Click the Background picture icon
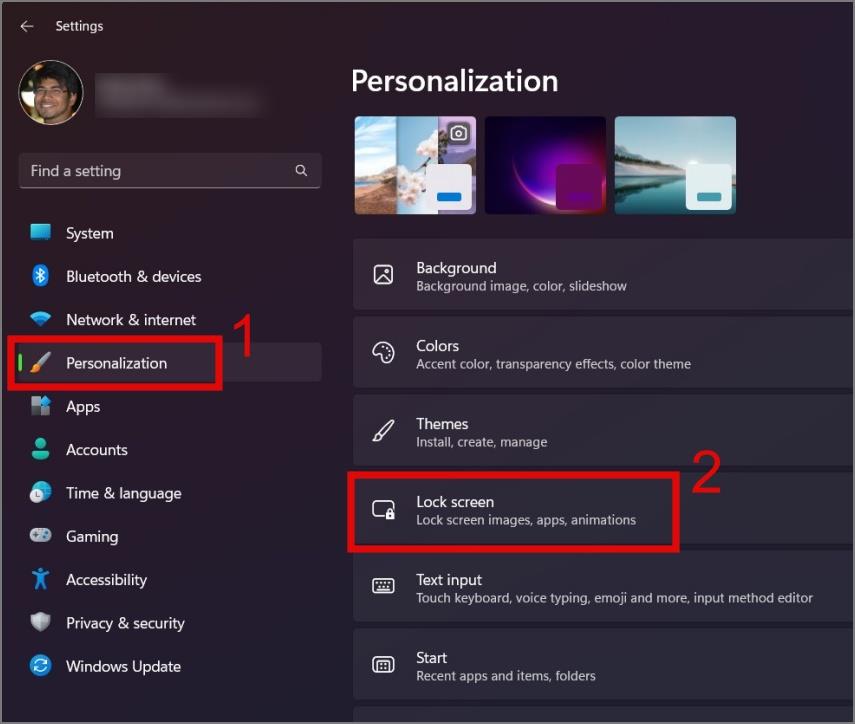Image resolution: width=855 pixels, height=724 pixels. coord(383,274)
